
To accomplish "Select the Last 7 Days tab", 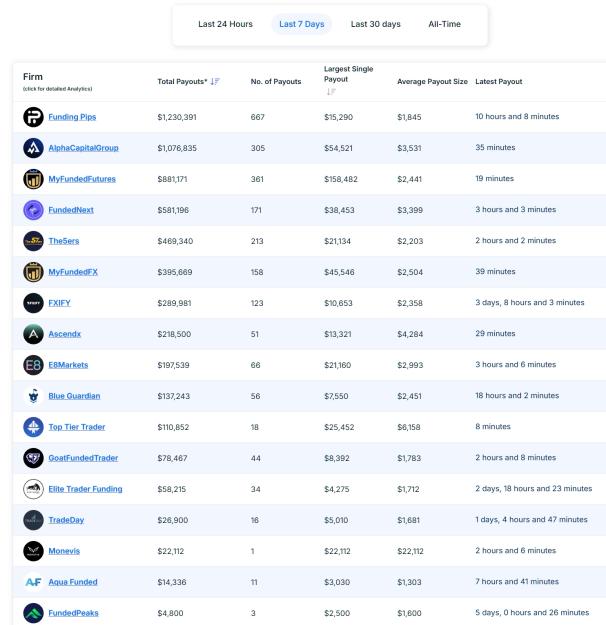I will 302,24.
